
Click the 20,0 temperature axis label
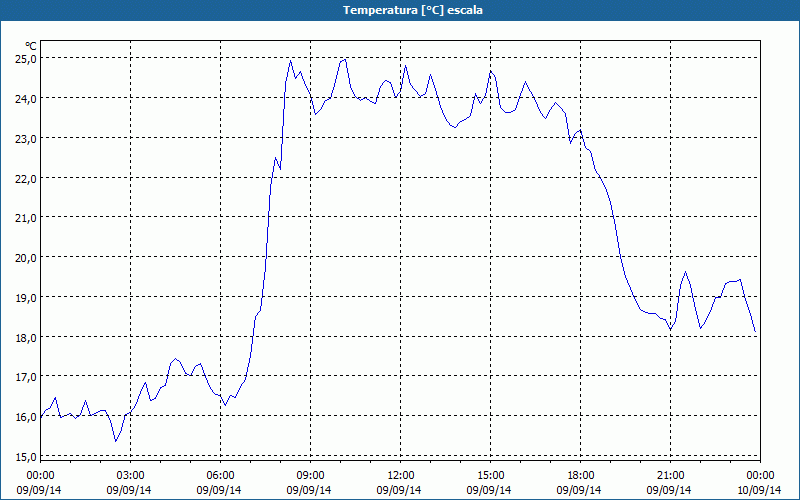point(26,257)
